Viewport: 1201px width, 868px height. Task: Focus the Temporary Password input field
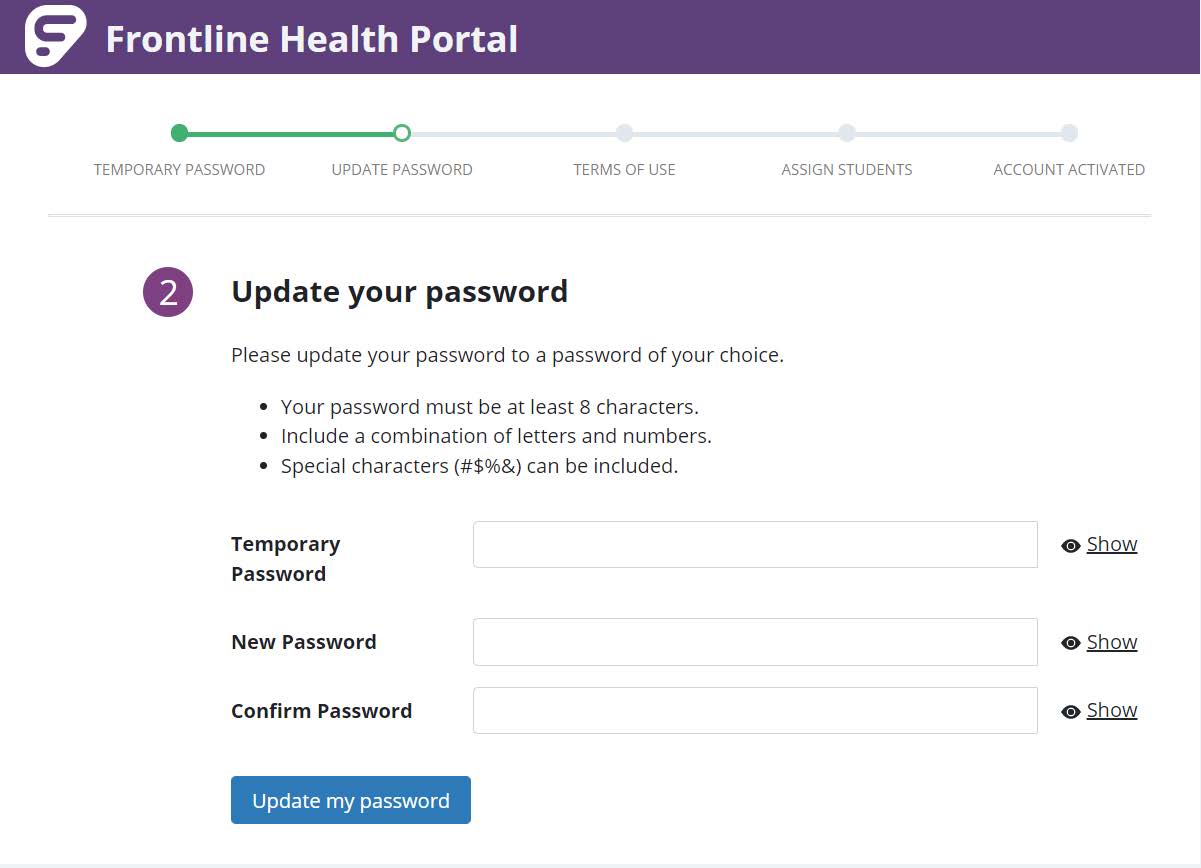(x=755, y=544)
